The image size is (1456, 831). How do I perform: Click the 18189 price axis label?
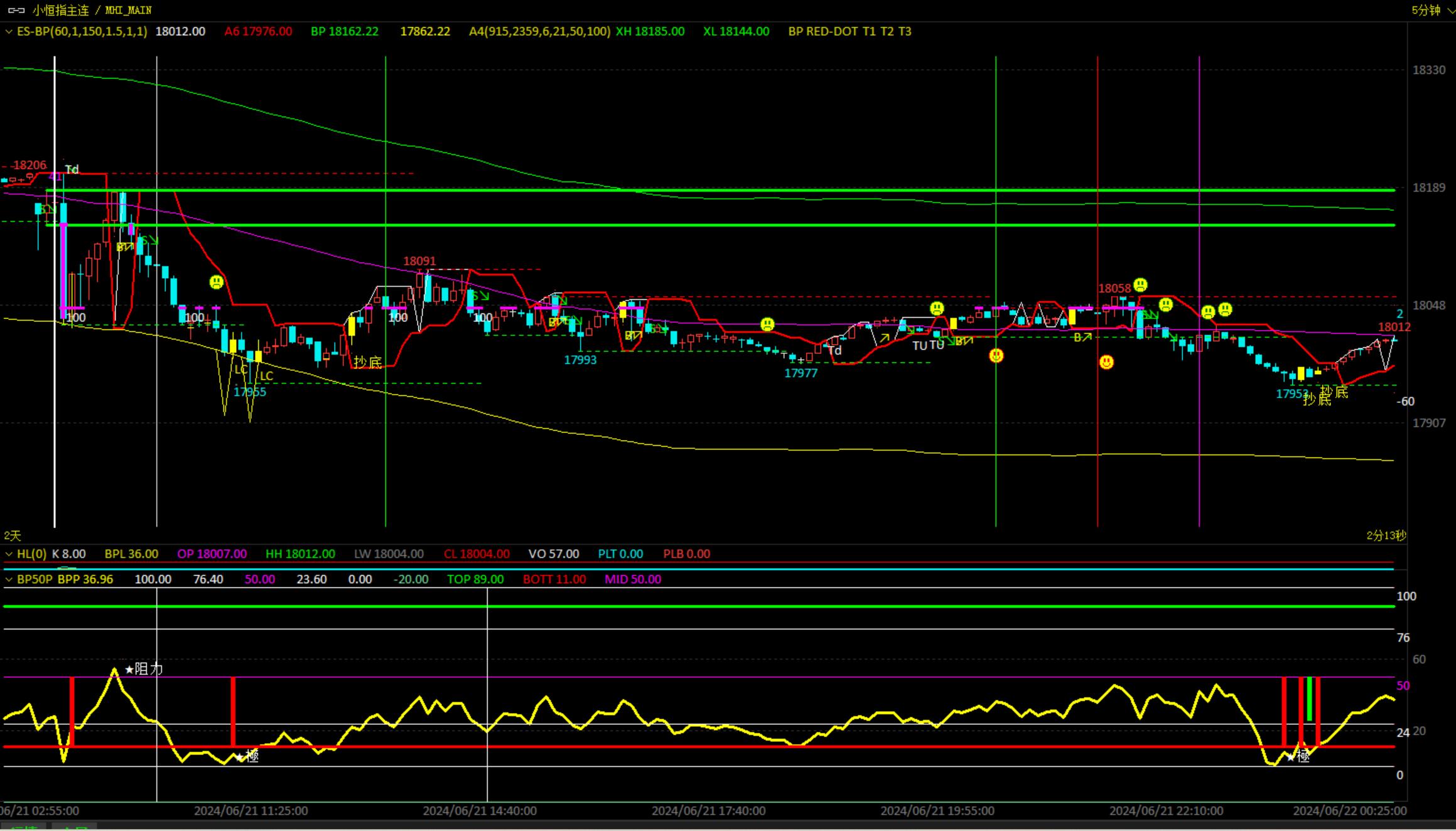coord(1429,188)
